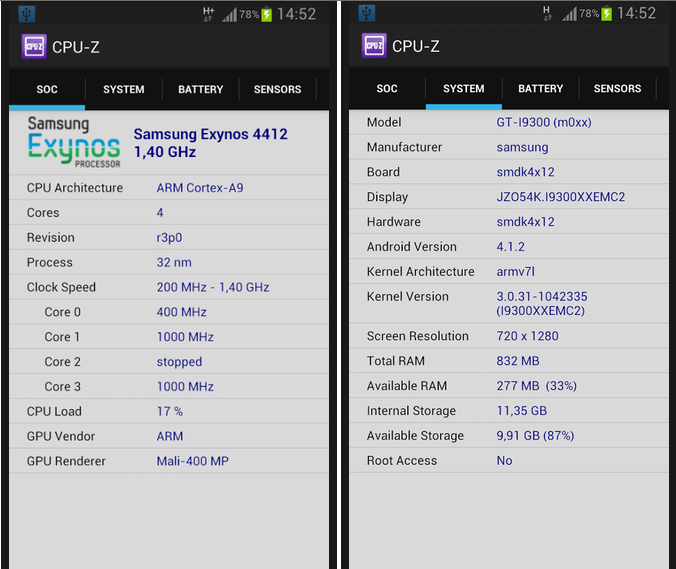
Task: Tap the 'Screen Resolution' label
Action: pyautogui.click(x=418, y=336)
